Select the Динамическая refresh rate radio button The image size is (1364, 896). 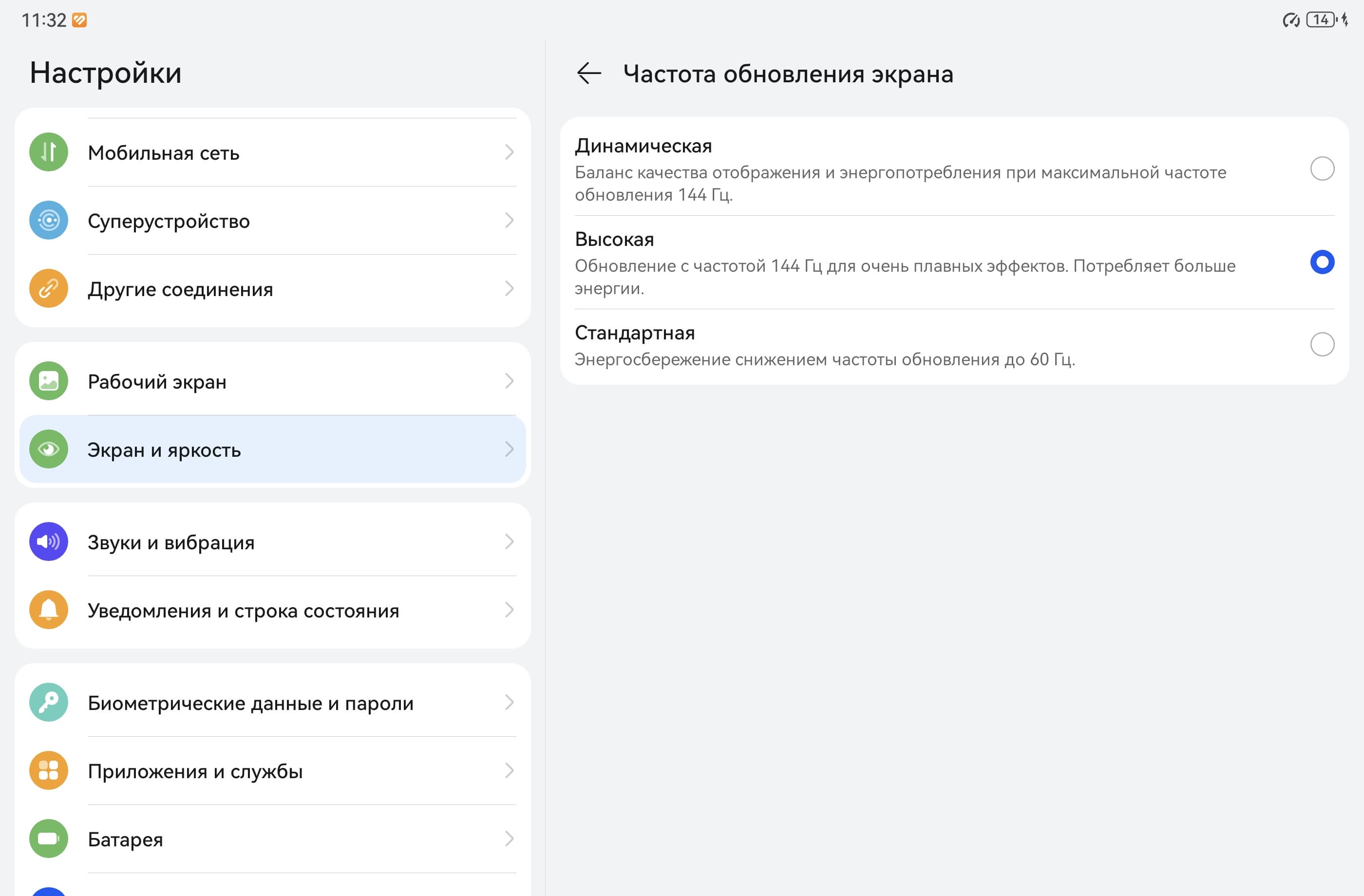coord(1322,169)
